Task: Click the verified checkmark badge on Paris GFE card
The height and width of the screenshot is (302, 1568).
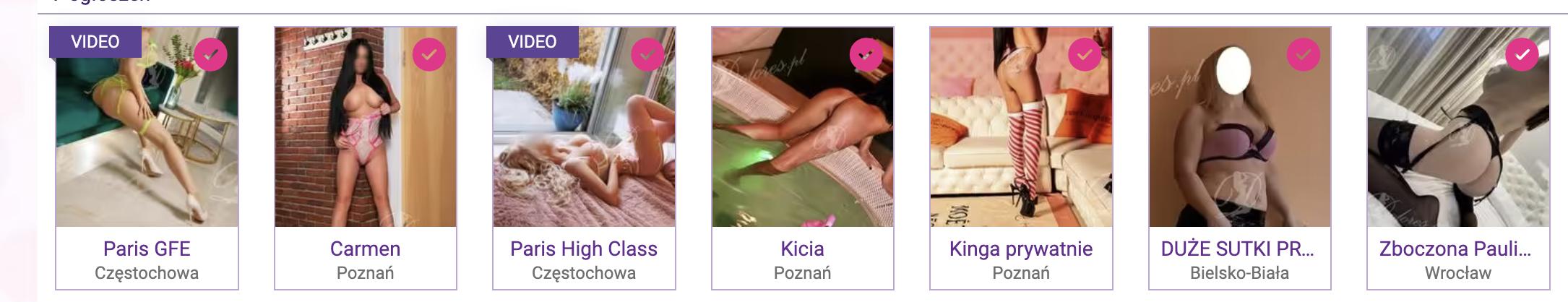Action: click(x=210, y=54)
